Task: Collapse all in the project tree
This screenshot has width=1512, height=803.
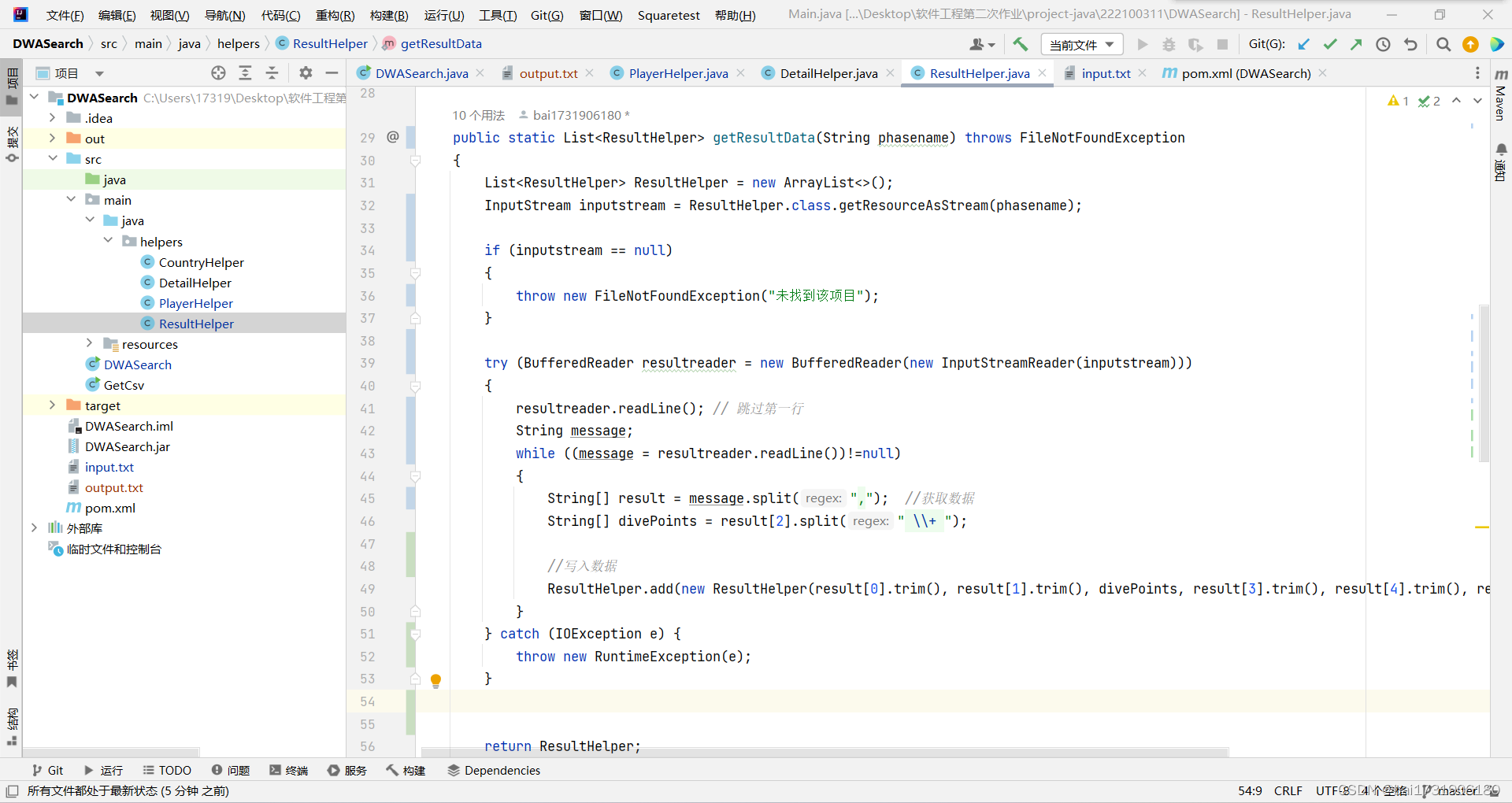Action: click(272, 73)
